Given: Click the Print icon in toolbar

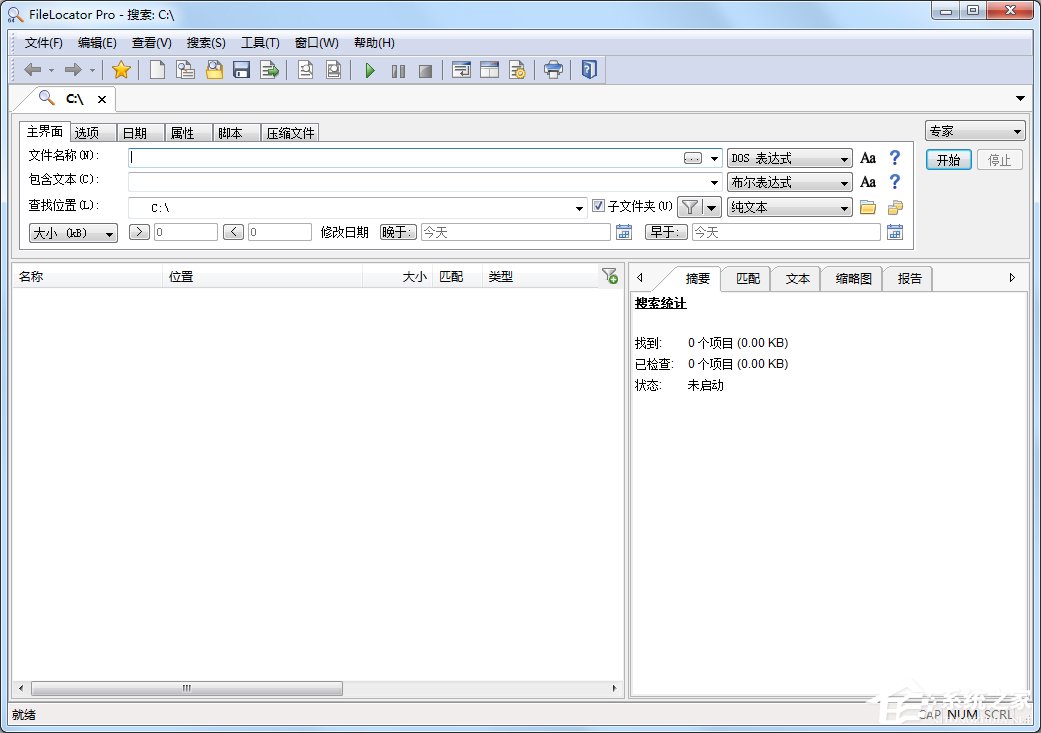Looking at the screenshot, I should coord(553,70).
